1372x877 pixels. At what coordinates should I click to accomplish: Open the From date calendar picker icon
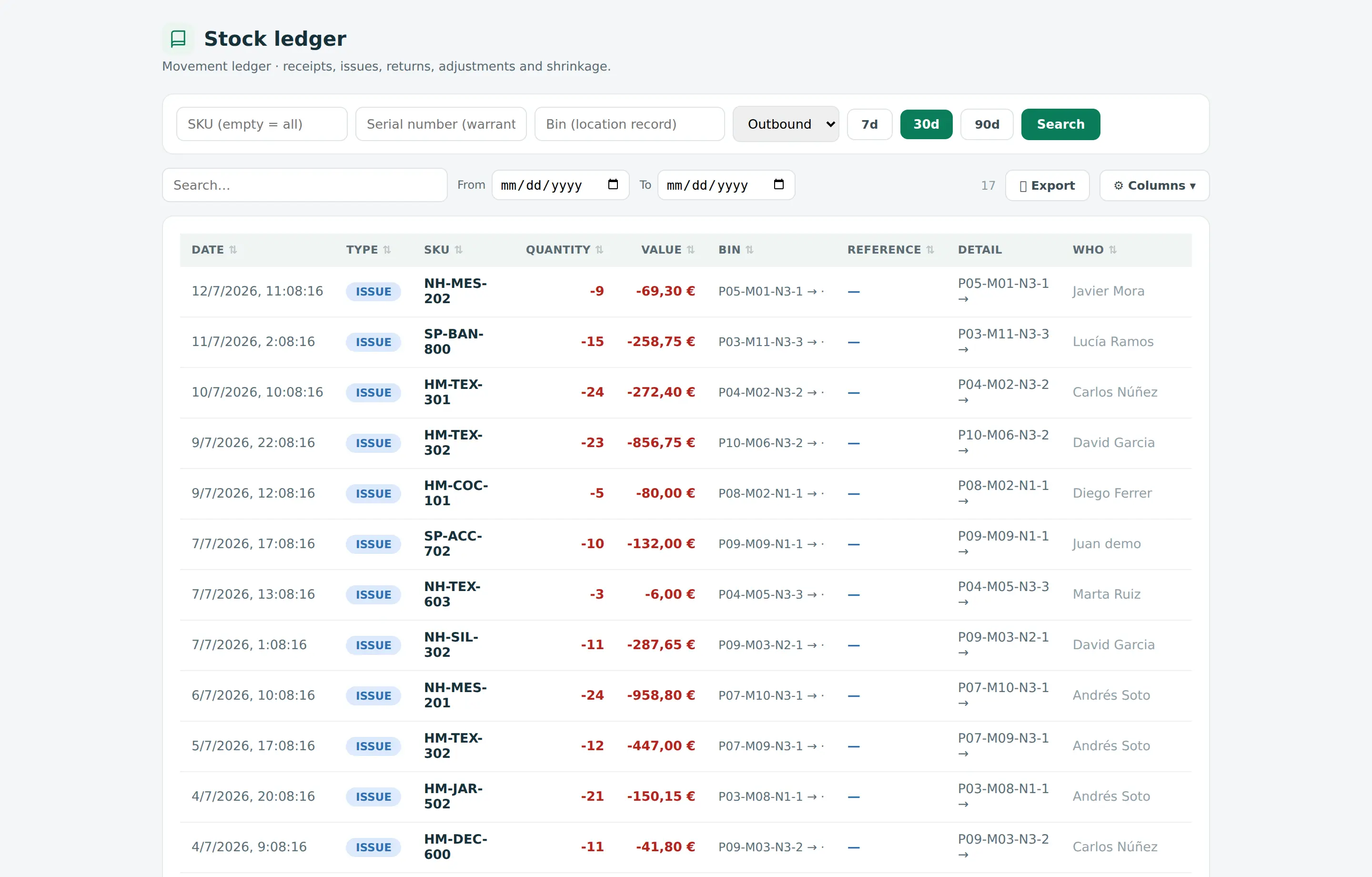(613, 184)
